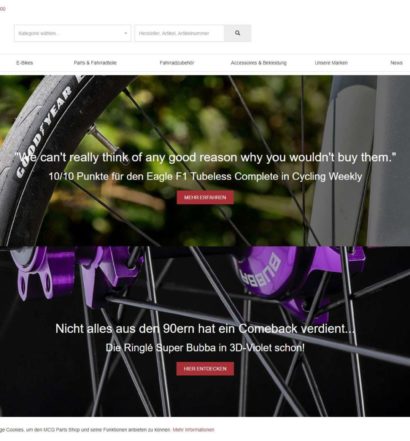Click the small red link at top left
This screenshot has height=441, width=410.
pyautogui.click(x=3, y=9)
